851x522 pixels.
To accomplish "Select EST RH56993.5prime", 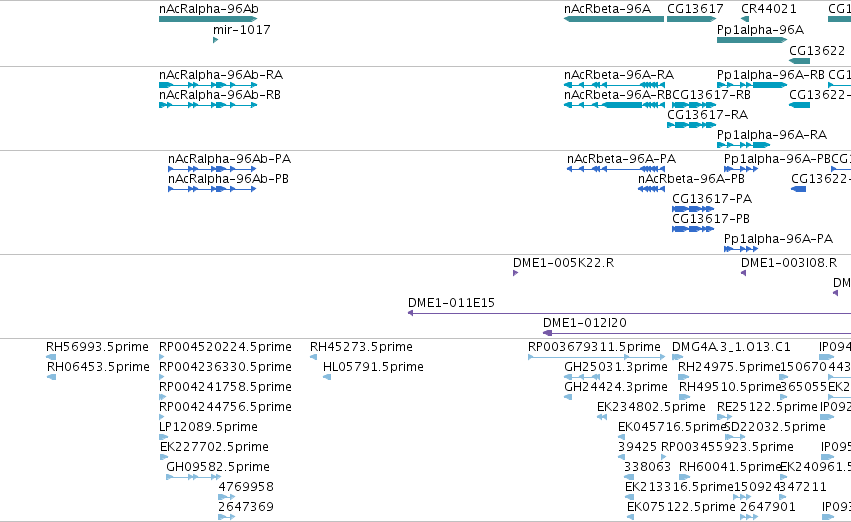I will point(51,357).
